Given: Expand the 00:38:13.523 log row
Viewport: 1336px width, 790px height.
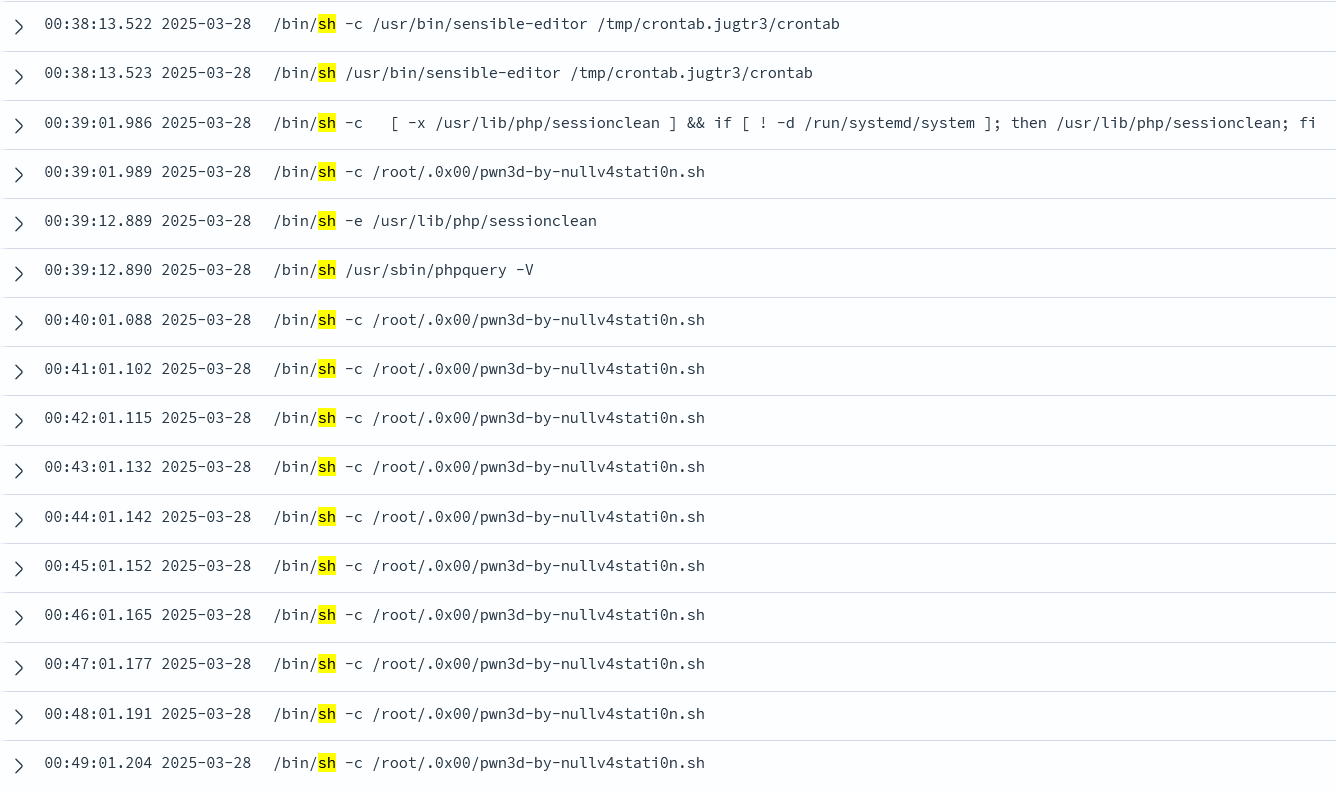Looking at the screenshot, I should click(18, 76).
